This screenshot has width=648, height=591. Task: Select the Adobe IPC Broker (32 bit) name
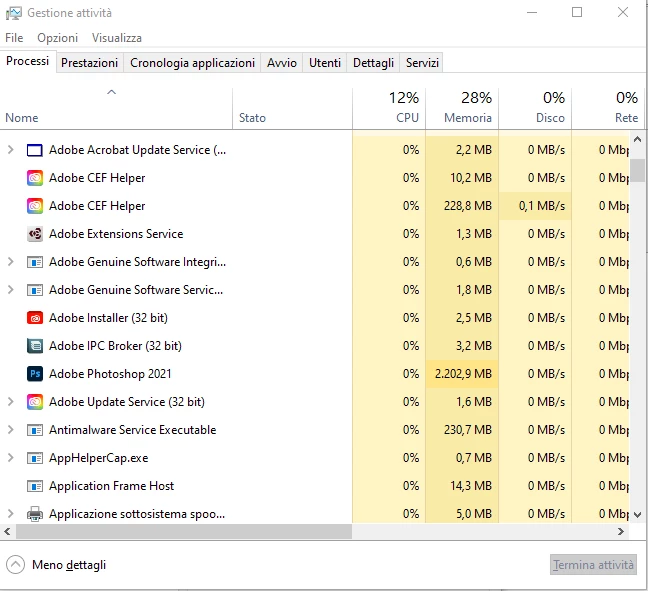click(115, 346)
